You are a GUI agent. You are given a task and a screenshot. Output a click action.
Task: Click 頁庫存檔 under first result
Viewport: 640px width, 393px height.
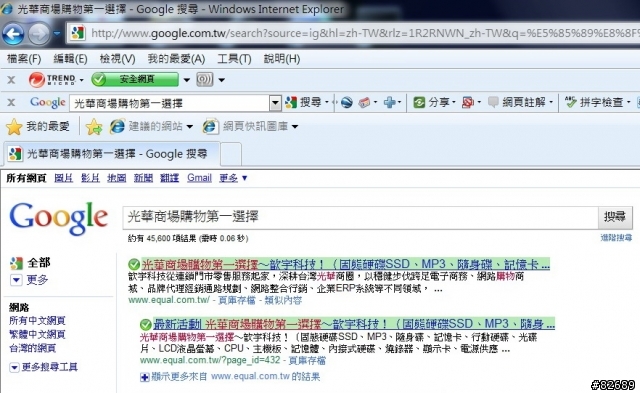tap(237, 301)
